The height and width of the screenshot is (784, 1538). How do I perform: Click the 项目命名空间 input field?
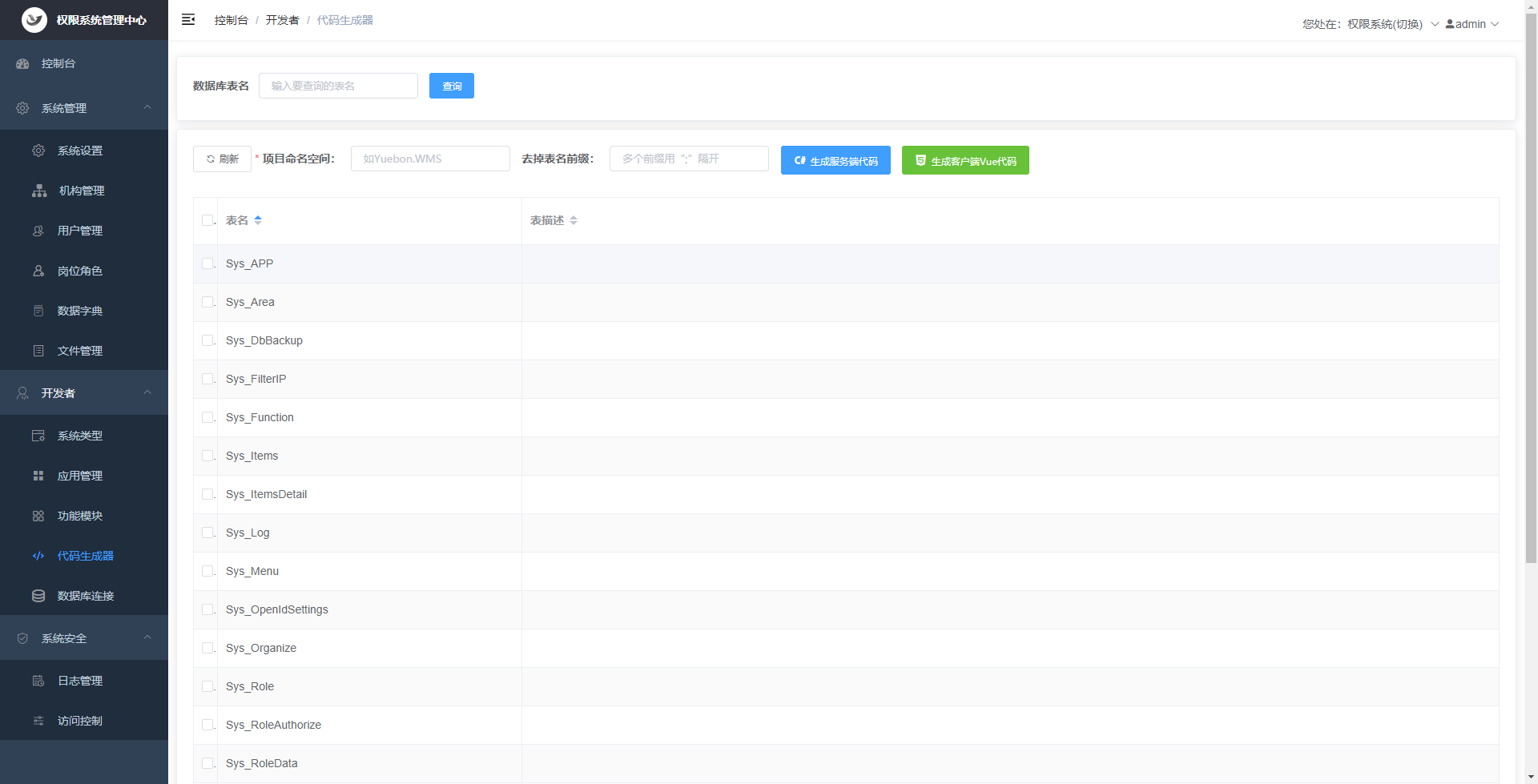430,159
